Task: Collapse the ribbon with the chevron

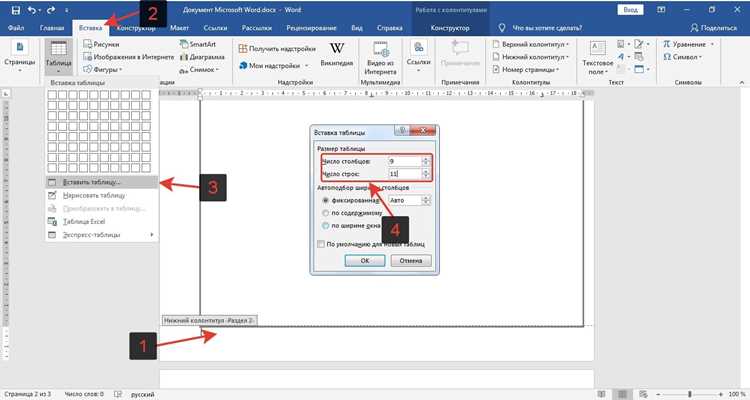Action: point(741,82)
